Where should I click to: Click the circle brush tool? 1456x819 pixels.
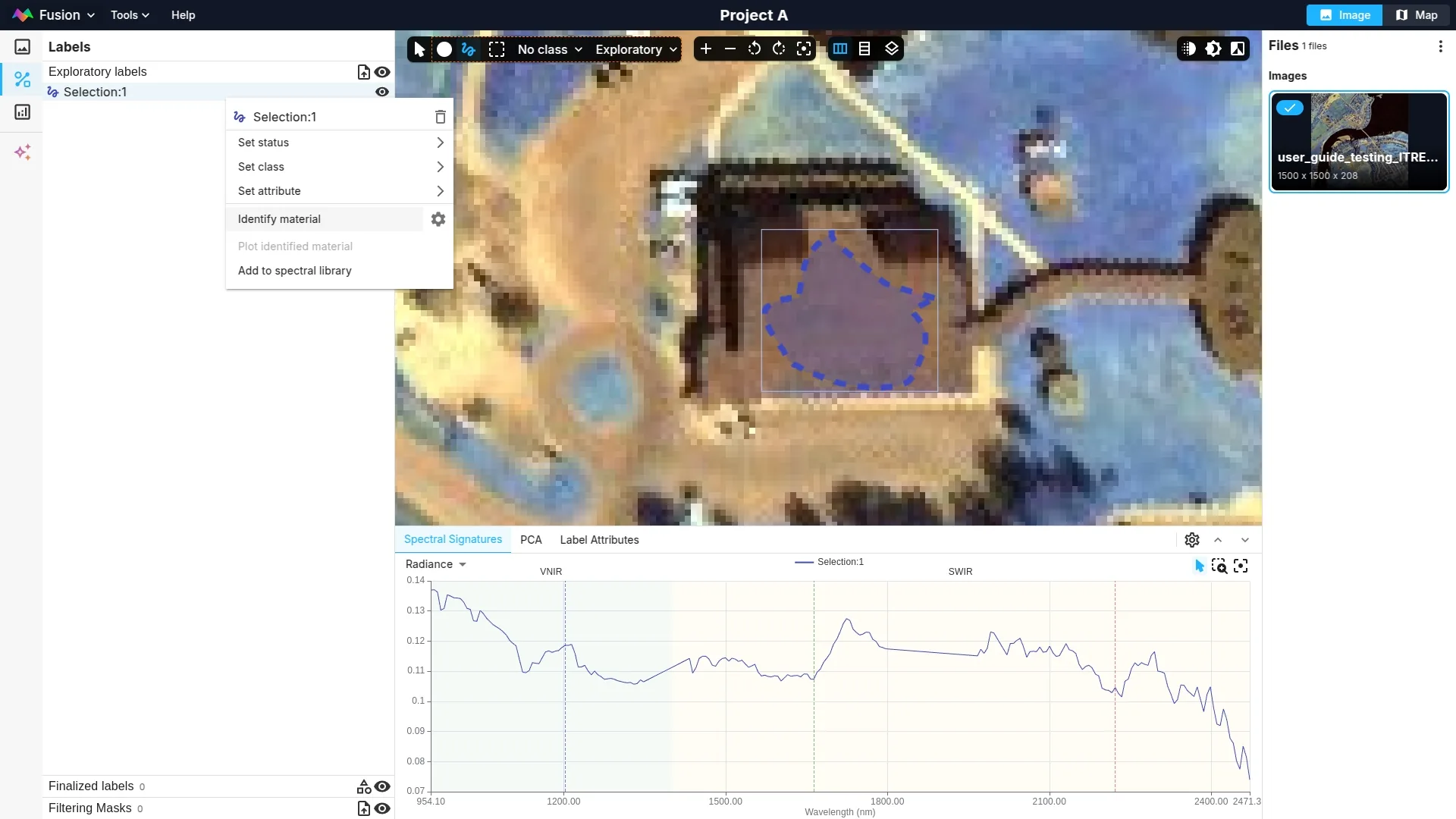pyautogui.click(x=444, y=49)
